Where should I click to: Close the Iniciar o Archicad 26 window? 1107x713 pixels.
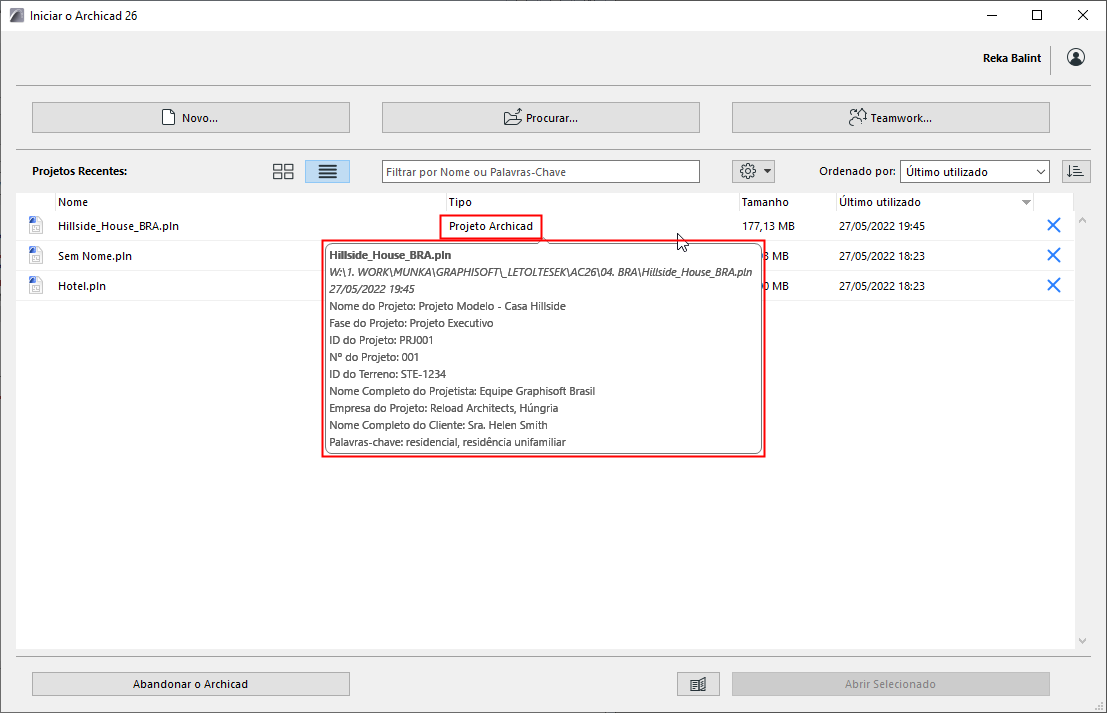point(1082,16)
